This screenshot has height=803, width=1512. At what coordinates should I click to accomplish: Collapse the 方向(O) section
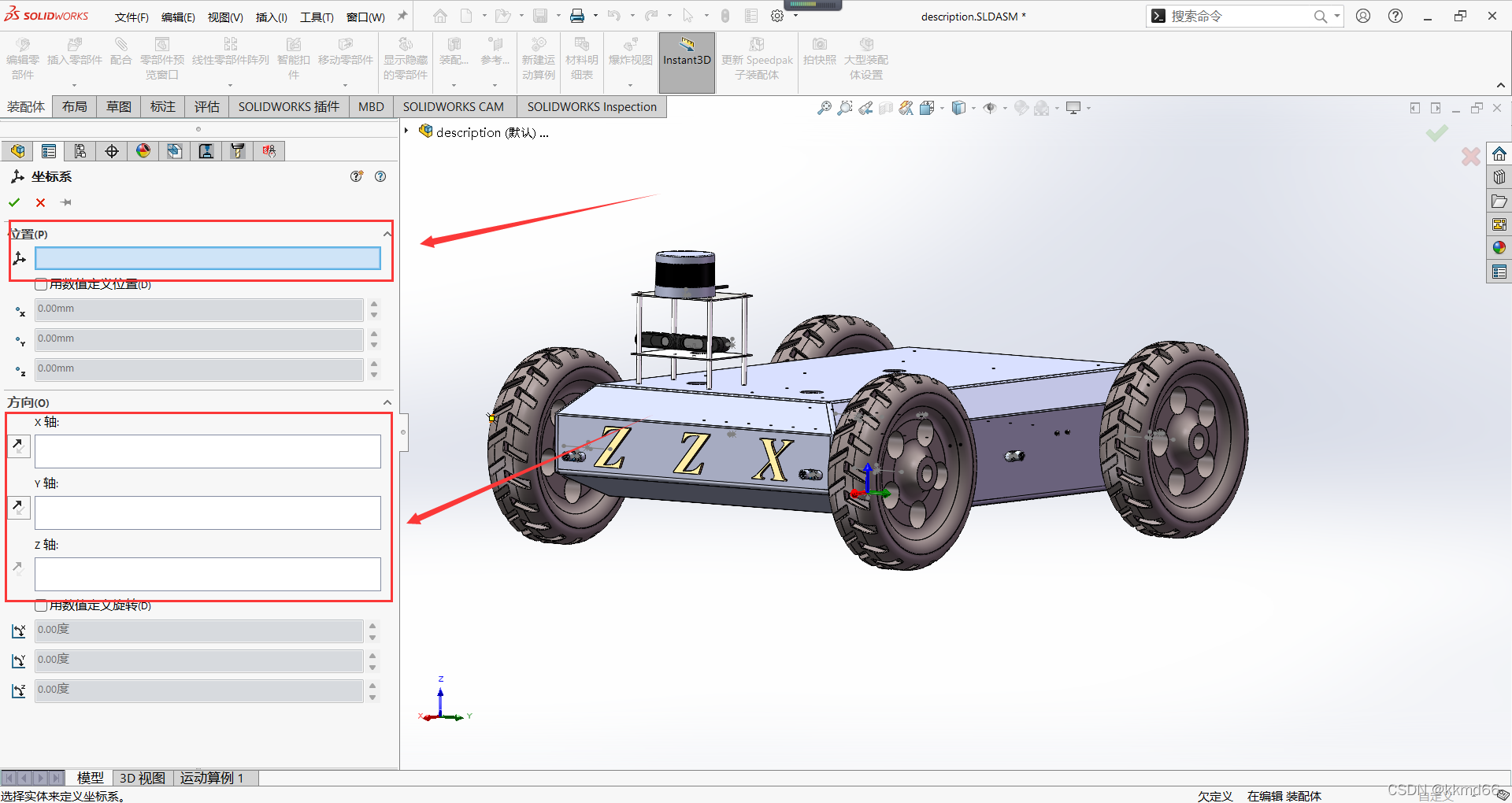pos(387,402)
